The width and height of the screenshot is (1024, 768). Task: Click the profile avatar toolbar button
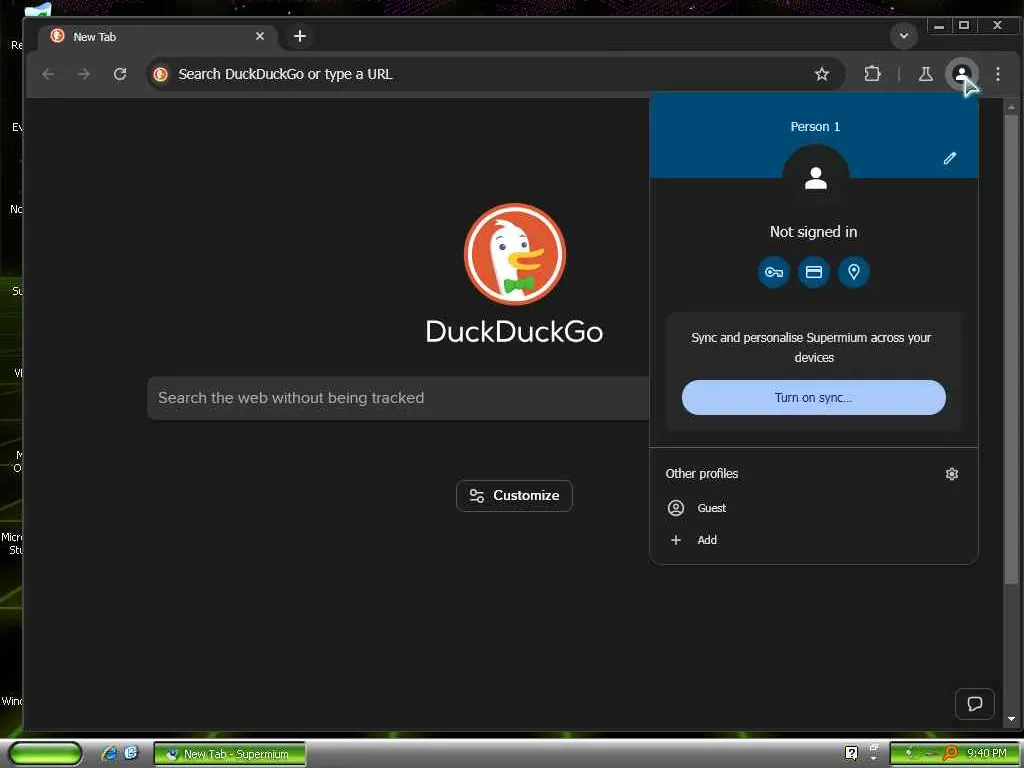[961, 74]
